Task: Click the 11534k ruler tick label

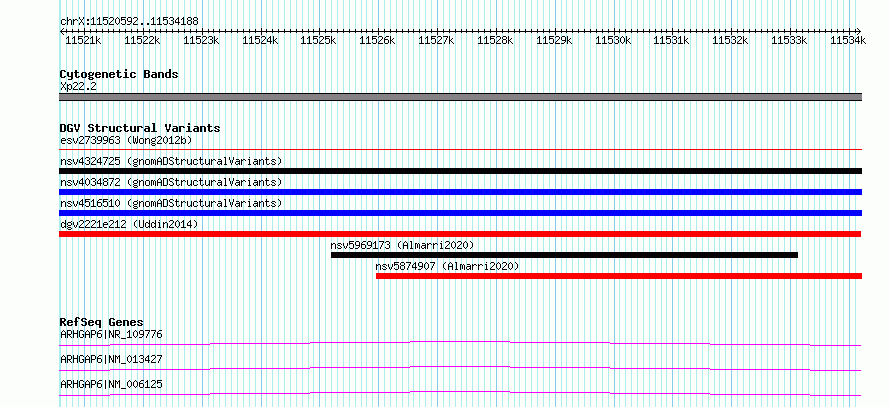Action: pyautogui.click(x=849, y=40)
